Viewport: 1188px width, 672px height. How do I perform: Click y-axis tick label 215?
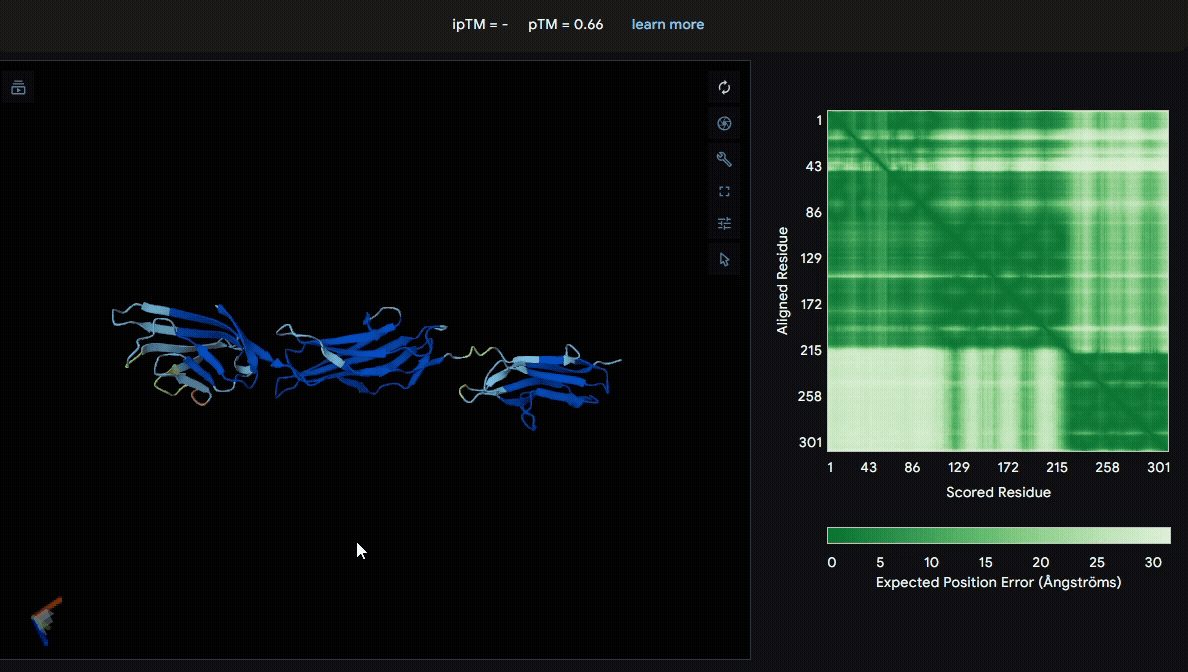(811, 350)
